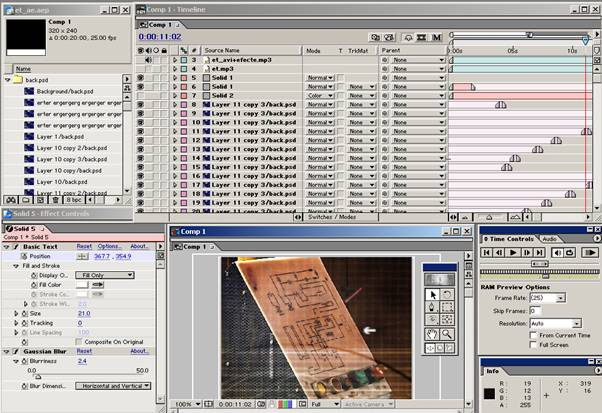Open the Fill Only display options dropdown
Image resolution: width=602 pixels, height=413 pixels.
[103, 275]
